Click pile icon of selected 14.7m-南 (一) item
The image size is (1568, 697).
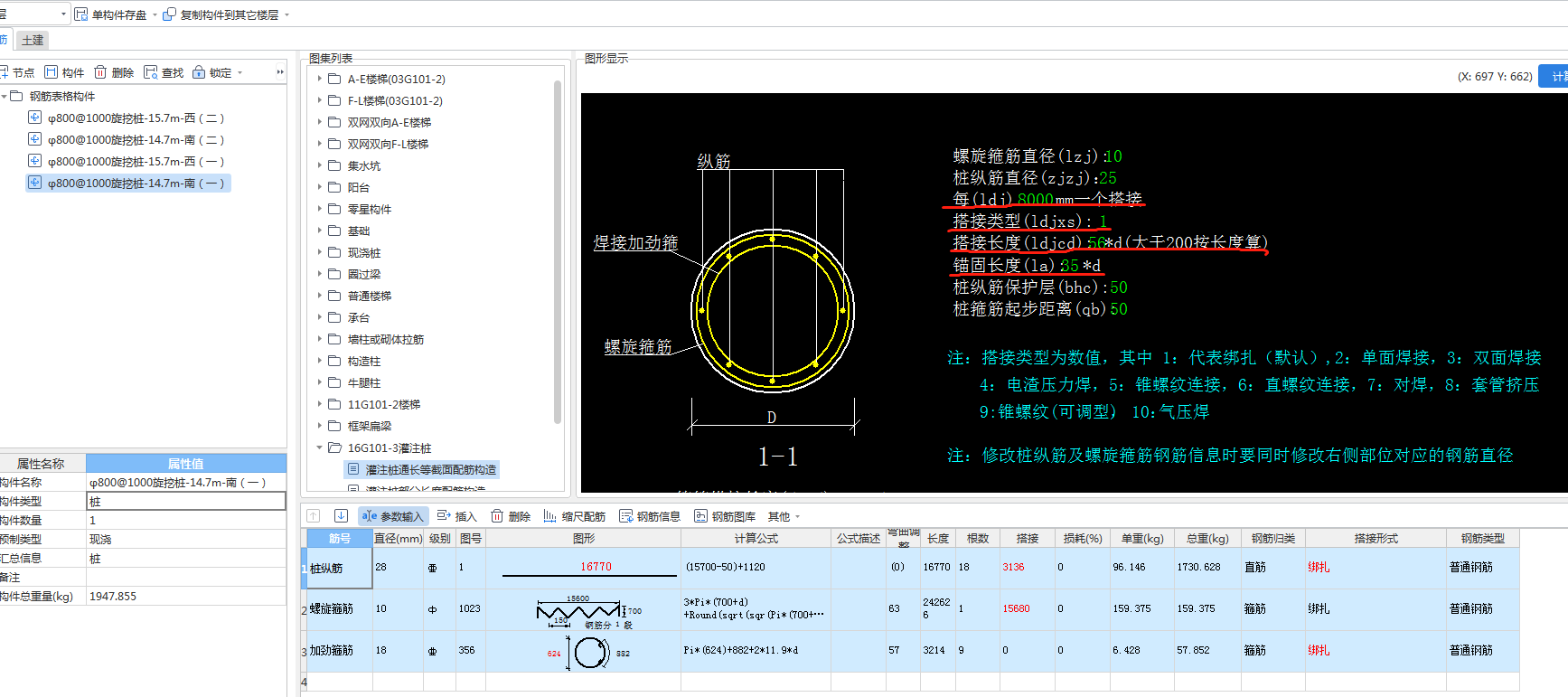tap(34, 183)
